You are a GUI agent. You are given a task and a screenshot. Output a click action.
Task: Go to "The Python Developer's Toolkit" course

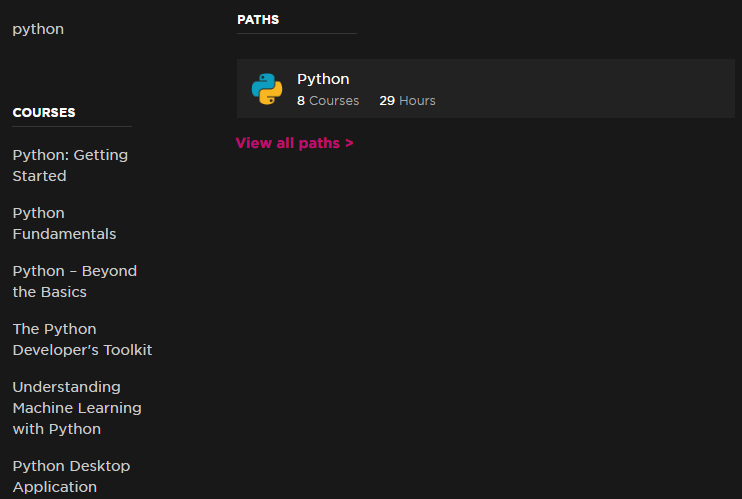[82, 339]
